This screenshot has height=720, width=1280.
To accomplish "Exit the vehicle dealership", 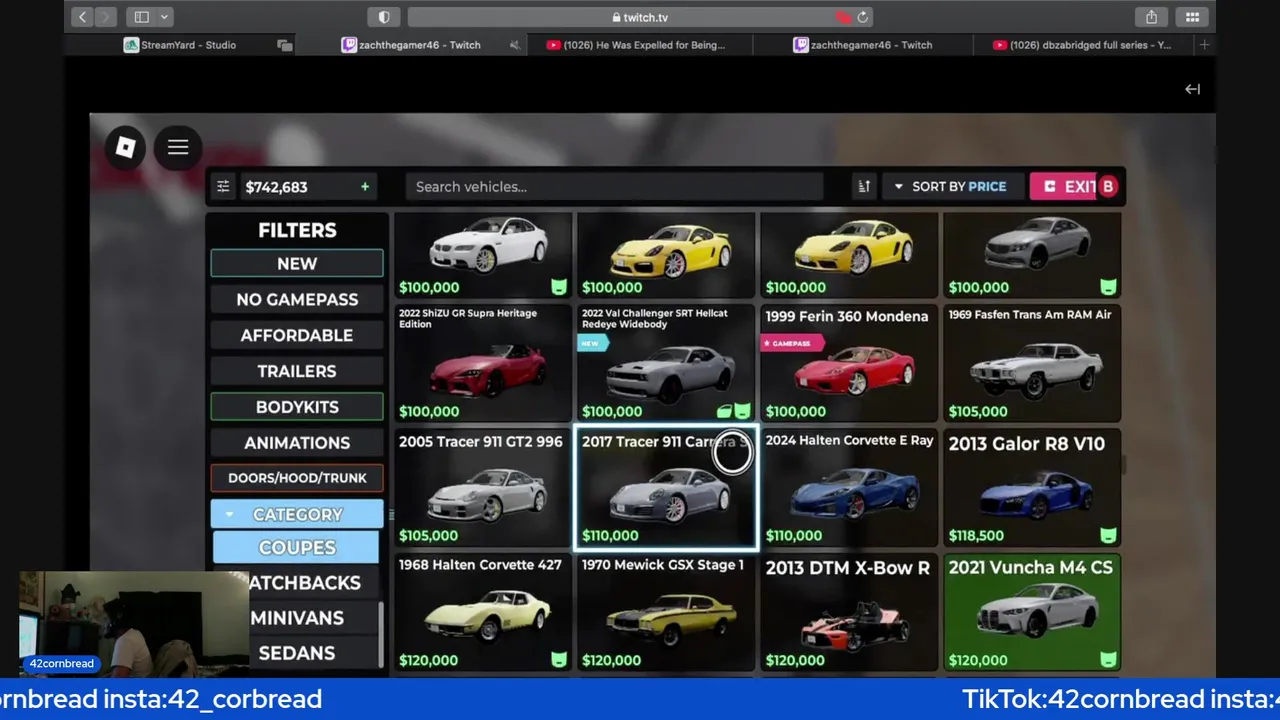I will click(1072, 187).
